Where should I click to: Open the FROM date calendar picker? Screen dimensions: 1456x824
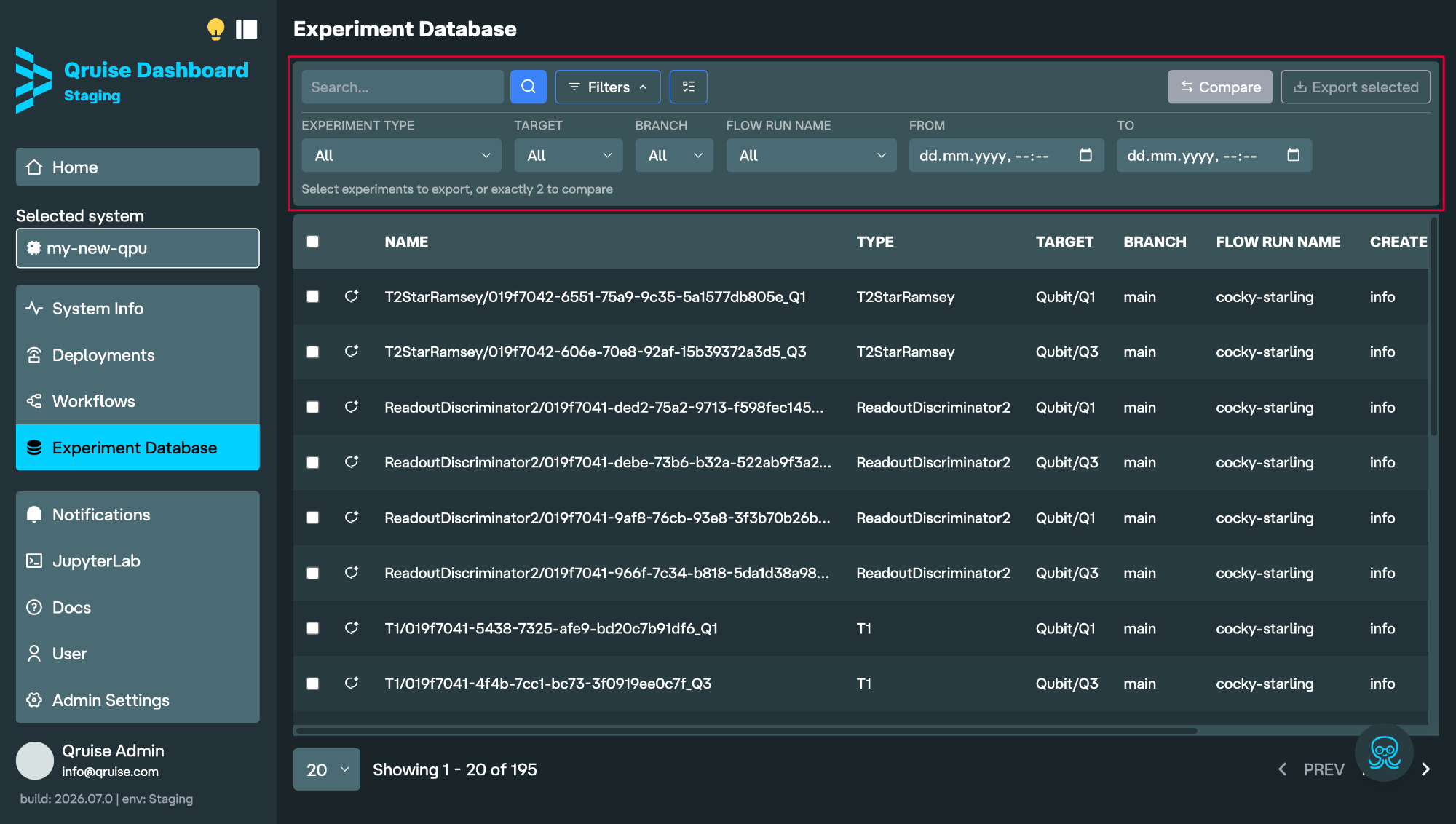(x=1085, y=155)
